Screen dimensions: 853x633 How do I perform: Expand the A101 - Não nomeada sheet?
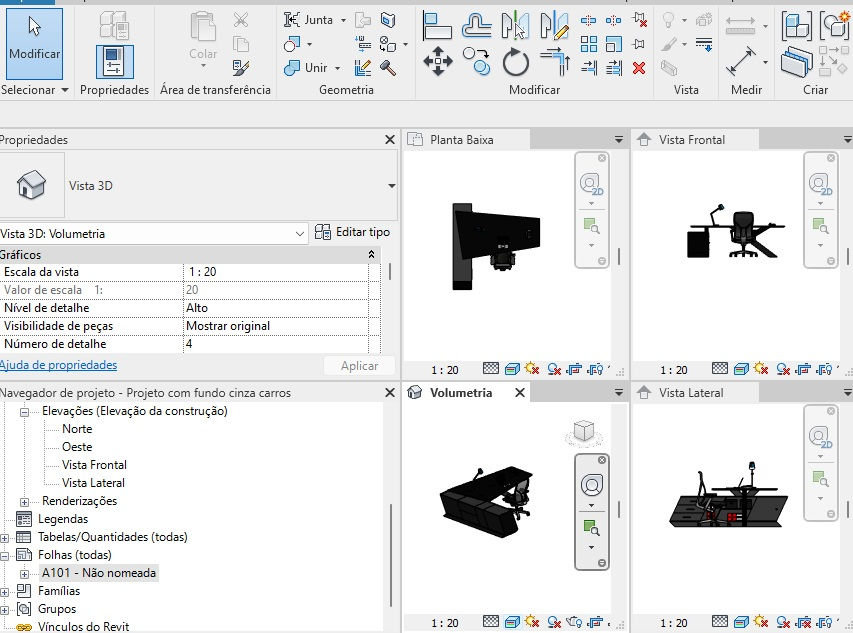[24, 574]
